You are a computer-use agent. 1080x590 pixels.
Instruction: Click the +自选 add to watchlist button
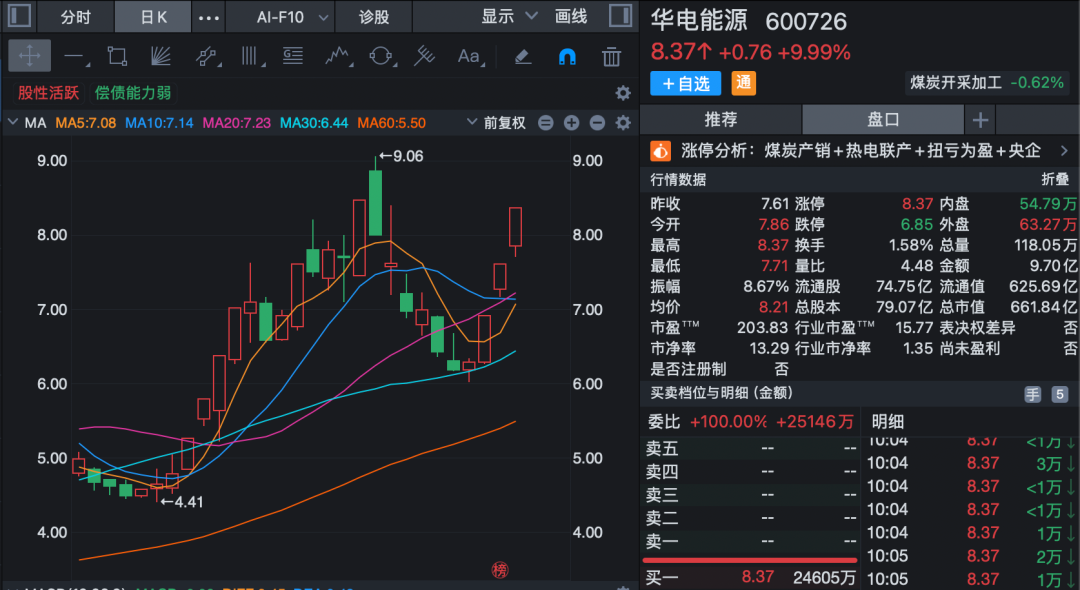(x=685, y=83)
